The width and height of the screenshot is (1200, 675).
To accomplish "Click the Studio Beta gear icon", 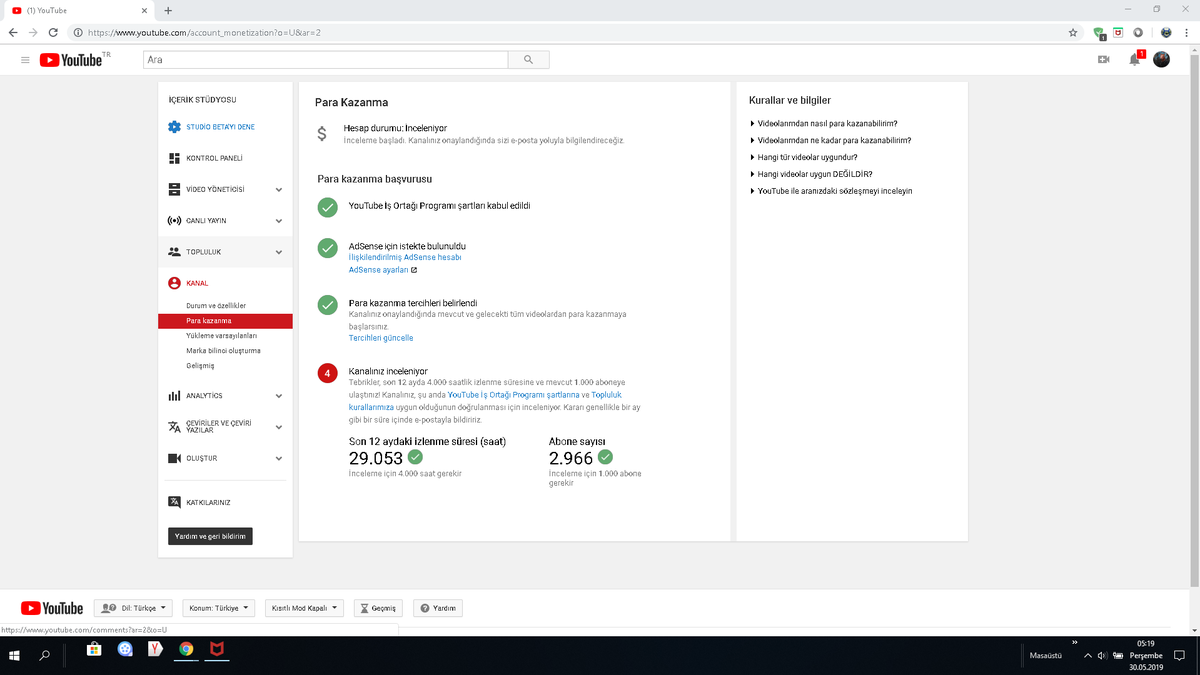I will (x=174, y=127).
